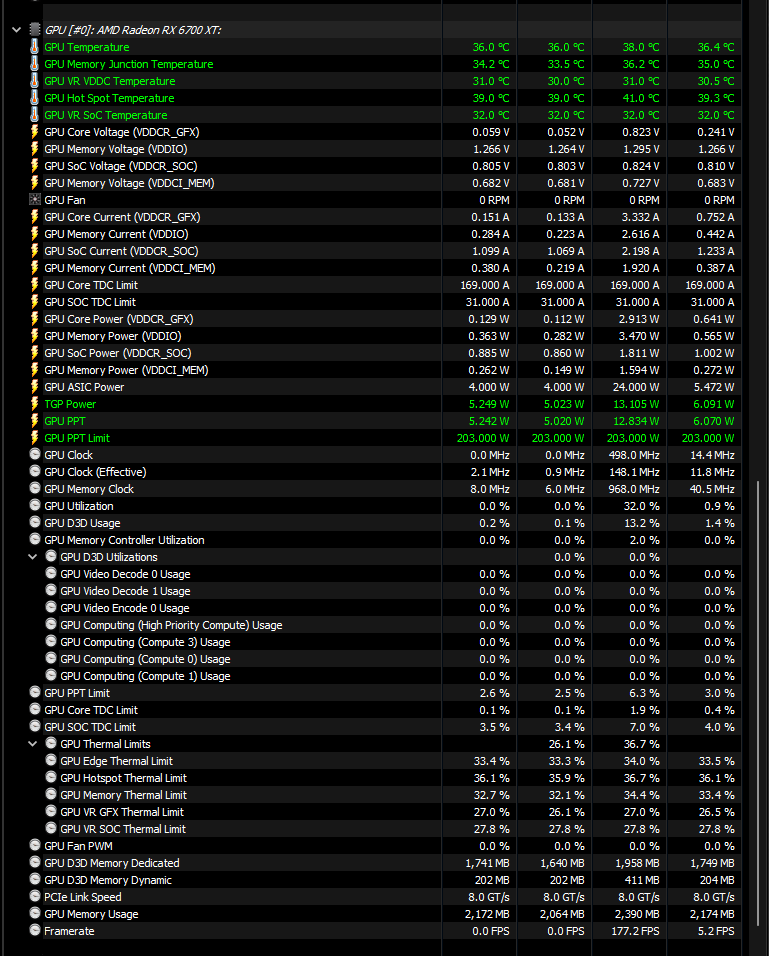Collapse the GPU [#0] AMD Radeon RX 6700 XT section
Viewport: 769px width, 956px height.
click(x=16, y=30)
